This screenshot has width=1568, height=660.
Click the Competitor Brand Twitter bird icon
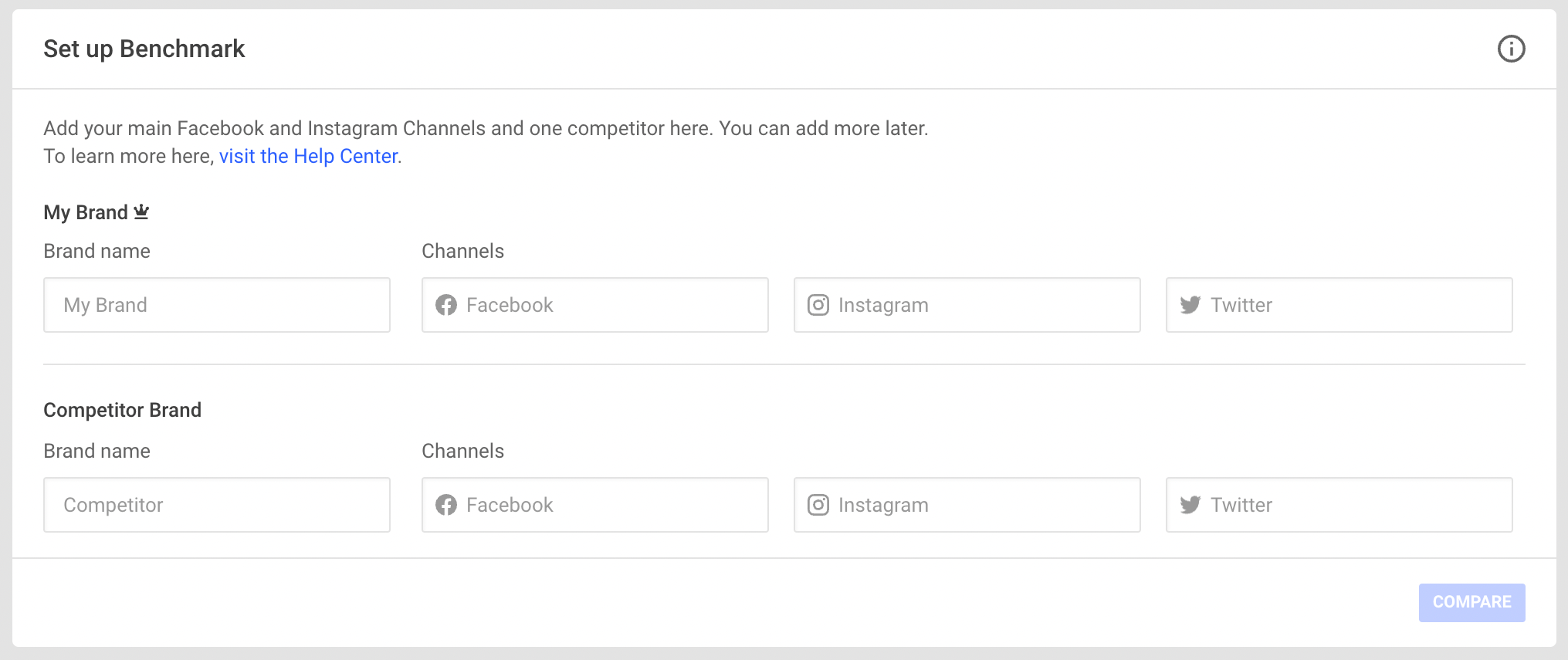click(x=1190, y=505)
